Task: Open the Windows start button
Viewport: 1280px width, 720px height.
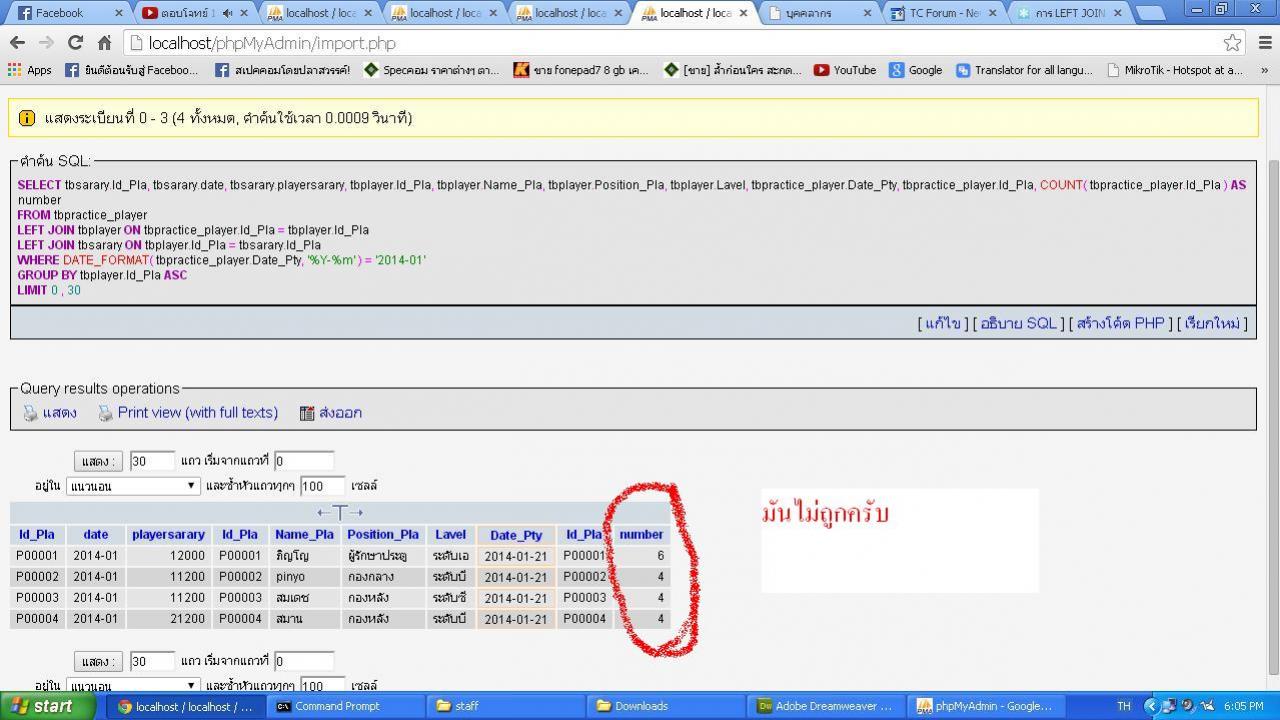Action: tap(48, 706)
